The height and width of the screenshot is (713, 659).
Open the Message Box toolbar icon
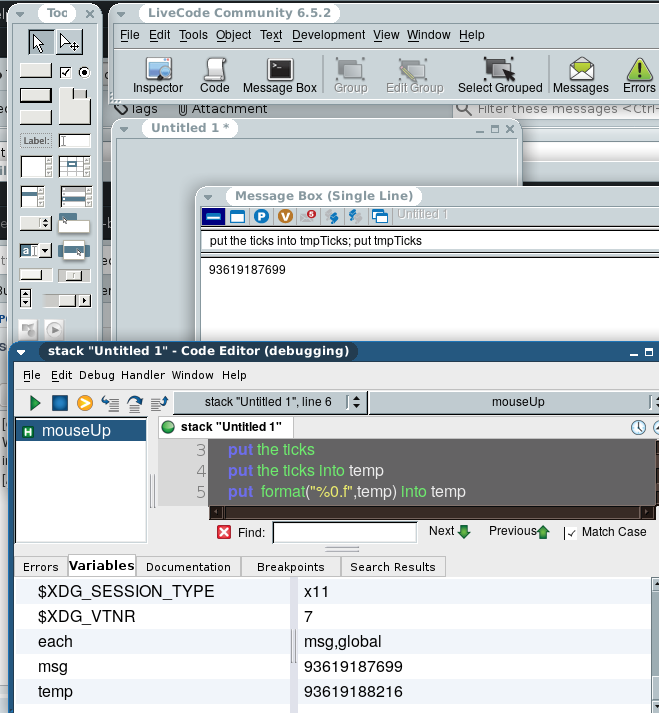[x=280, y=75]
